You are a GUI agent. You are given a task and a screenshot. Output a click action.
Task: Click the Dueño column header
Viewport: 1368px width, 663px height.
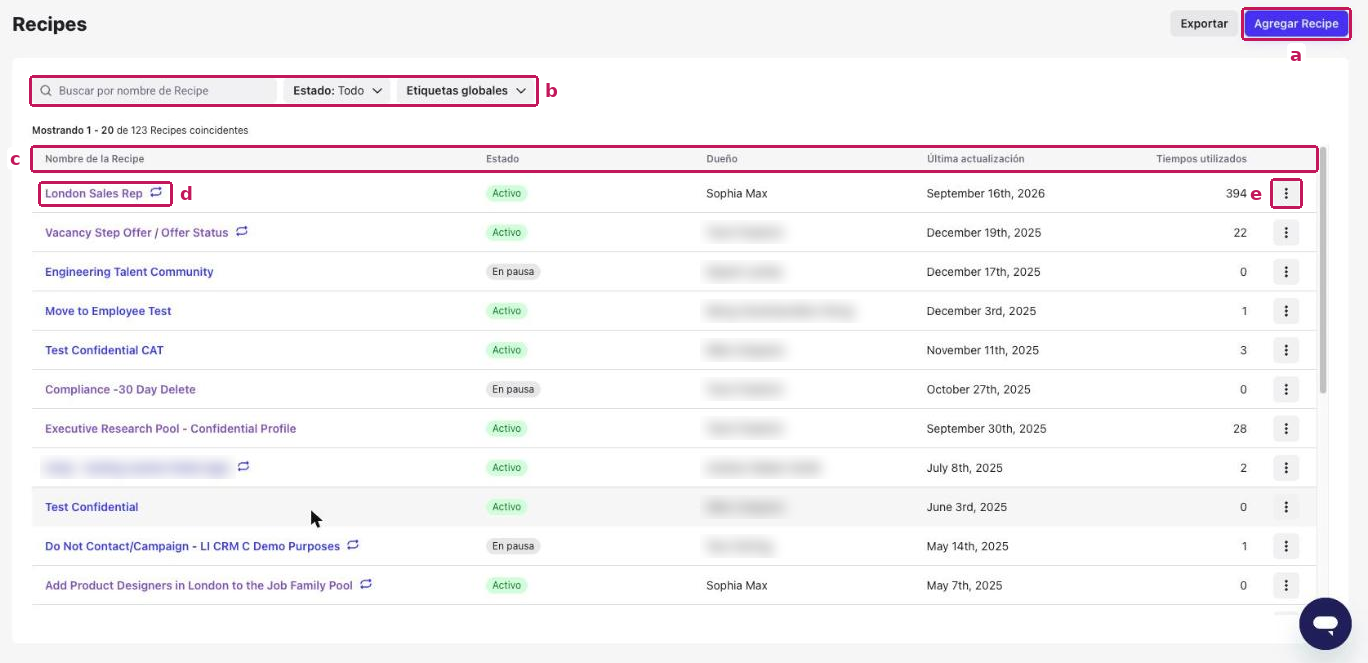(x=722, y=159)
